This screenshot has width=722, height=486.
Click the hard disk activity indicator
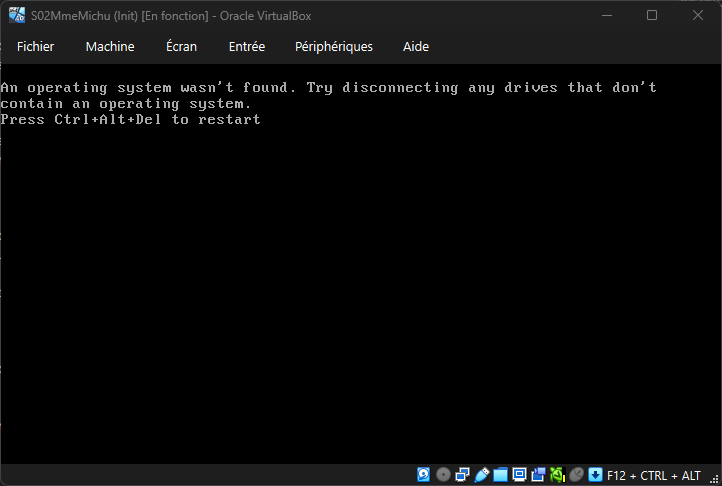[423, 474]
